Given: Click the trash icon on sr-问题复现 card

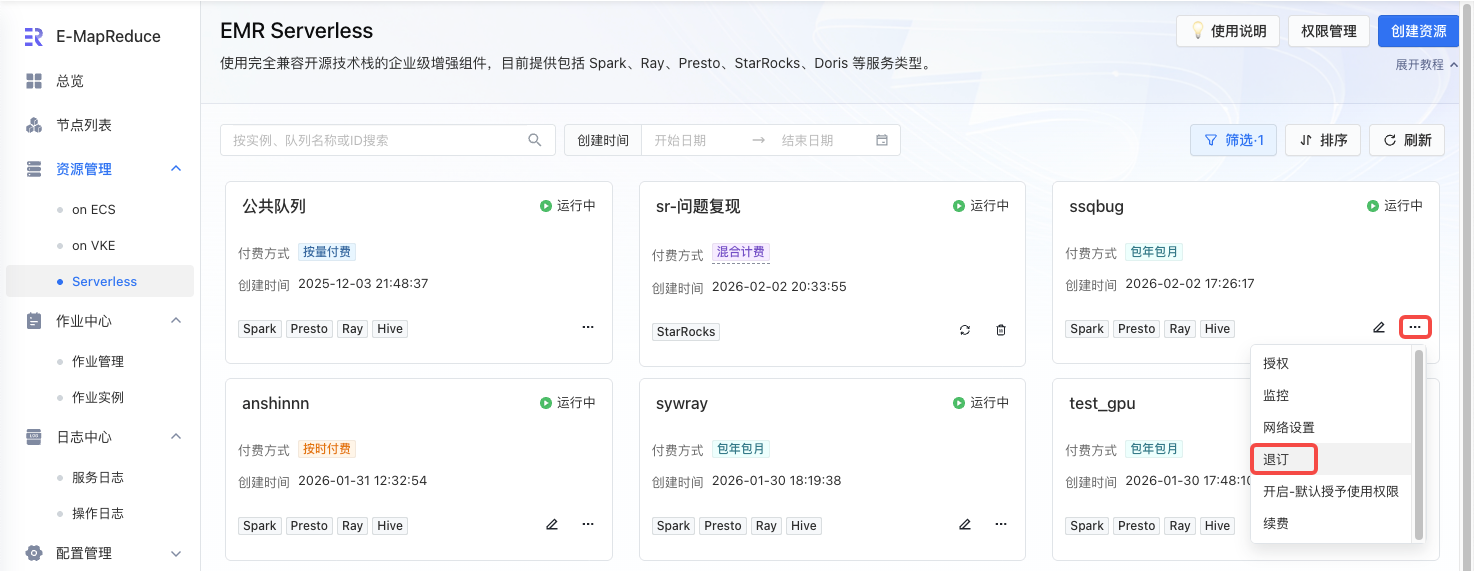Looking at the screenshot, I should click(1001, 330).
